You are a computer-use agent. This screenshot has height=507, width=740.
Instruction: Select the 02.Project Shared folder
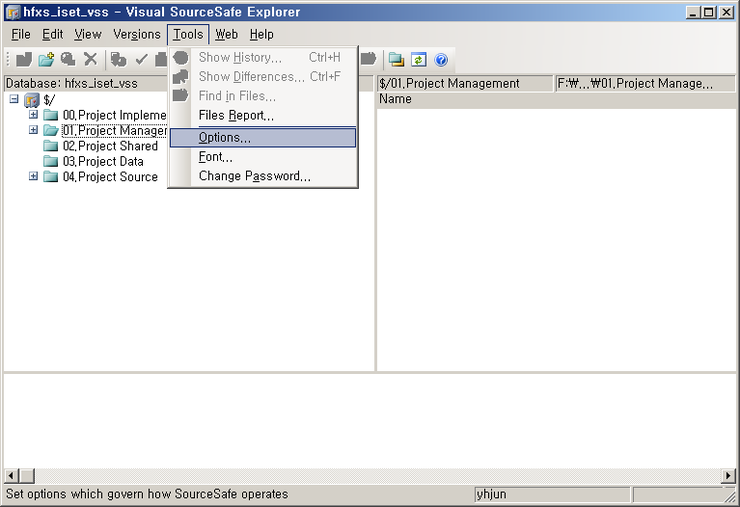[110, 146]
